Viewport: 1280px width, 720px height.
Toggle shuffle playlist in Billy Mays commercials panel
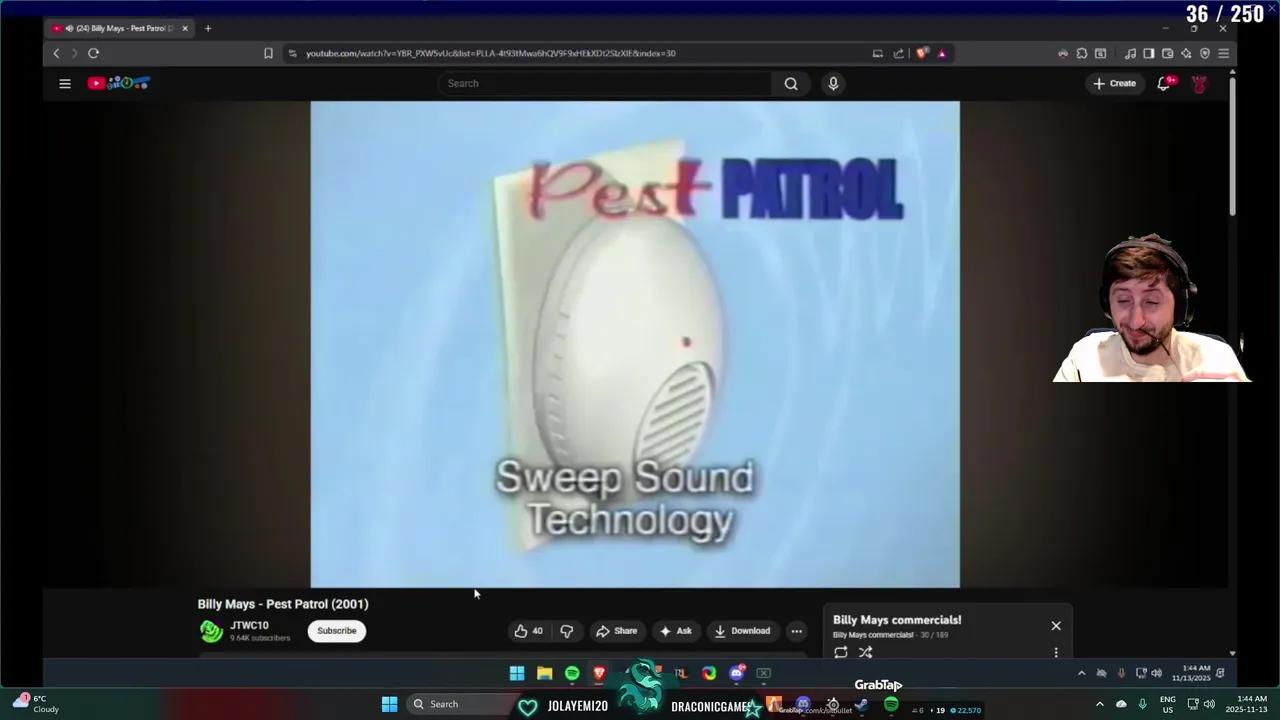point(866,653)
